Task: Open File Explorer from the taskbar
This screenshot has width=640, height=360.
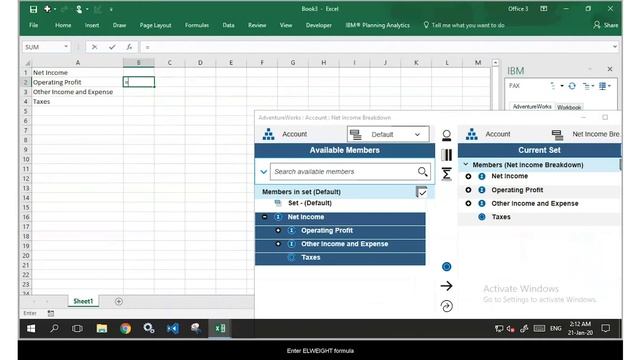Action: [102, 328]
